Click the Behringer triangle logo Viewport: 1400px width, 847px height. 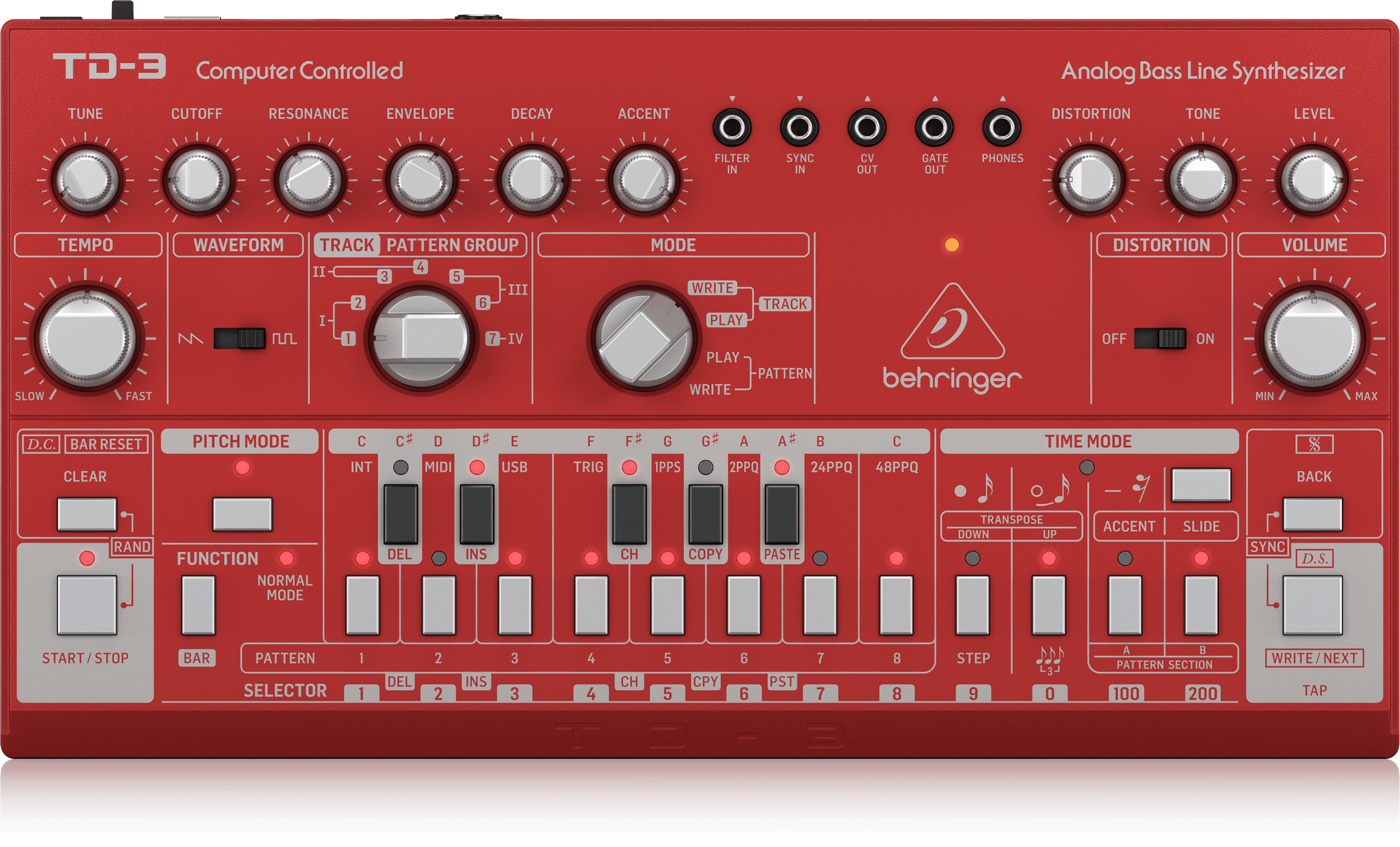click(952, 321)
